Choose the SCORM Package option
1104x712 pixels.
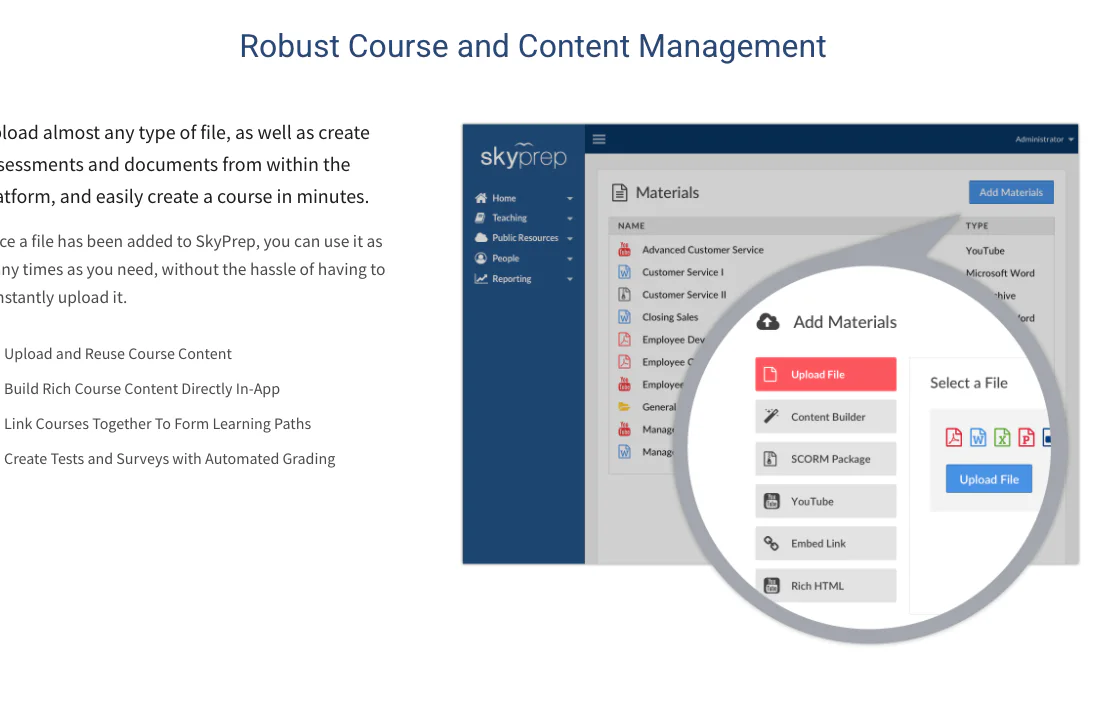click(x=826, y=458)
